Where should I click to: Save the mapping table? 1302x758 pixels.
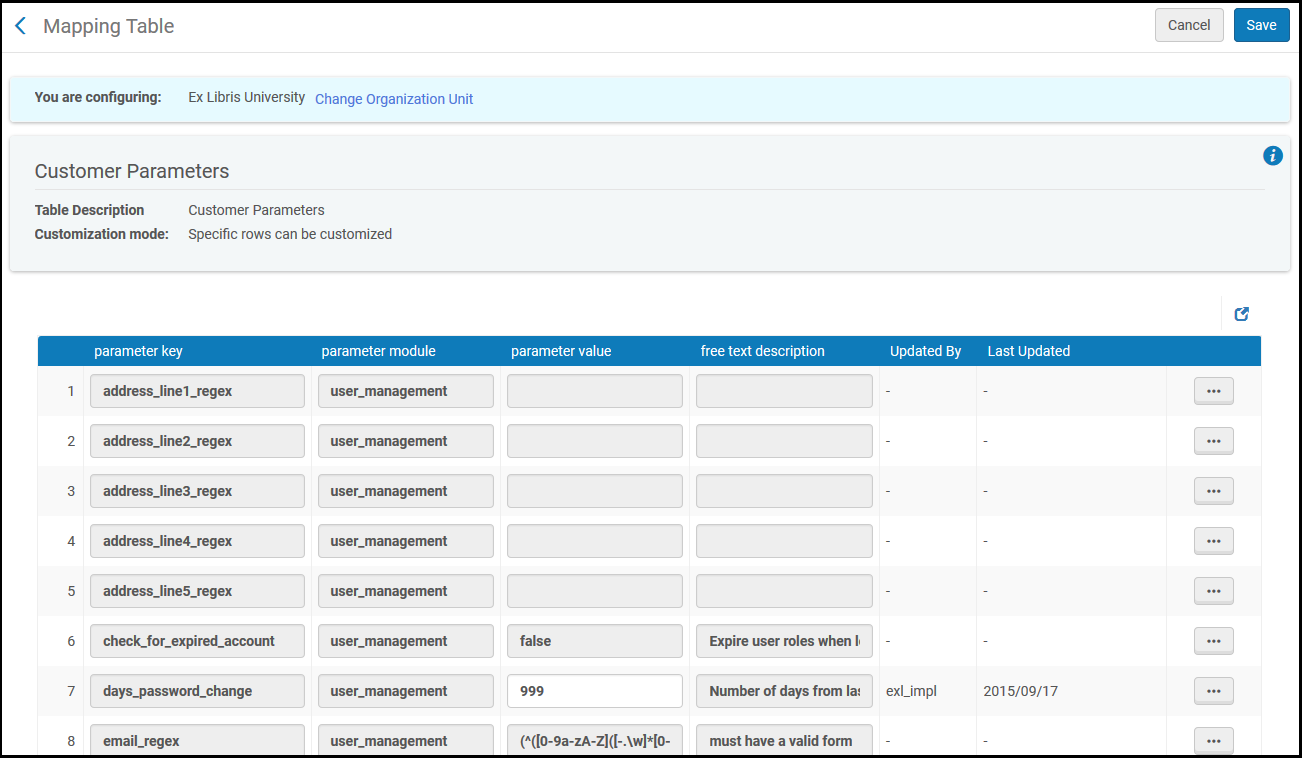click(1261, 25)
